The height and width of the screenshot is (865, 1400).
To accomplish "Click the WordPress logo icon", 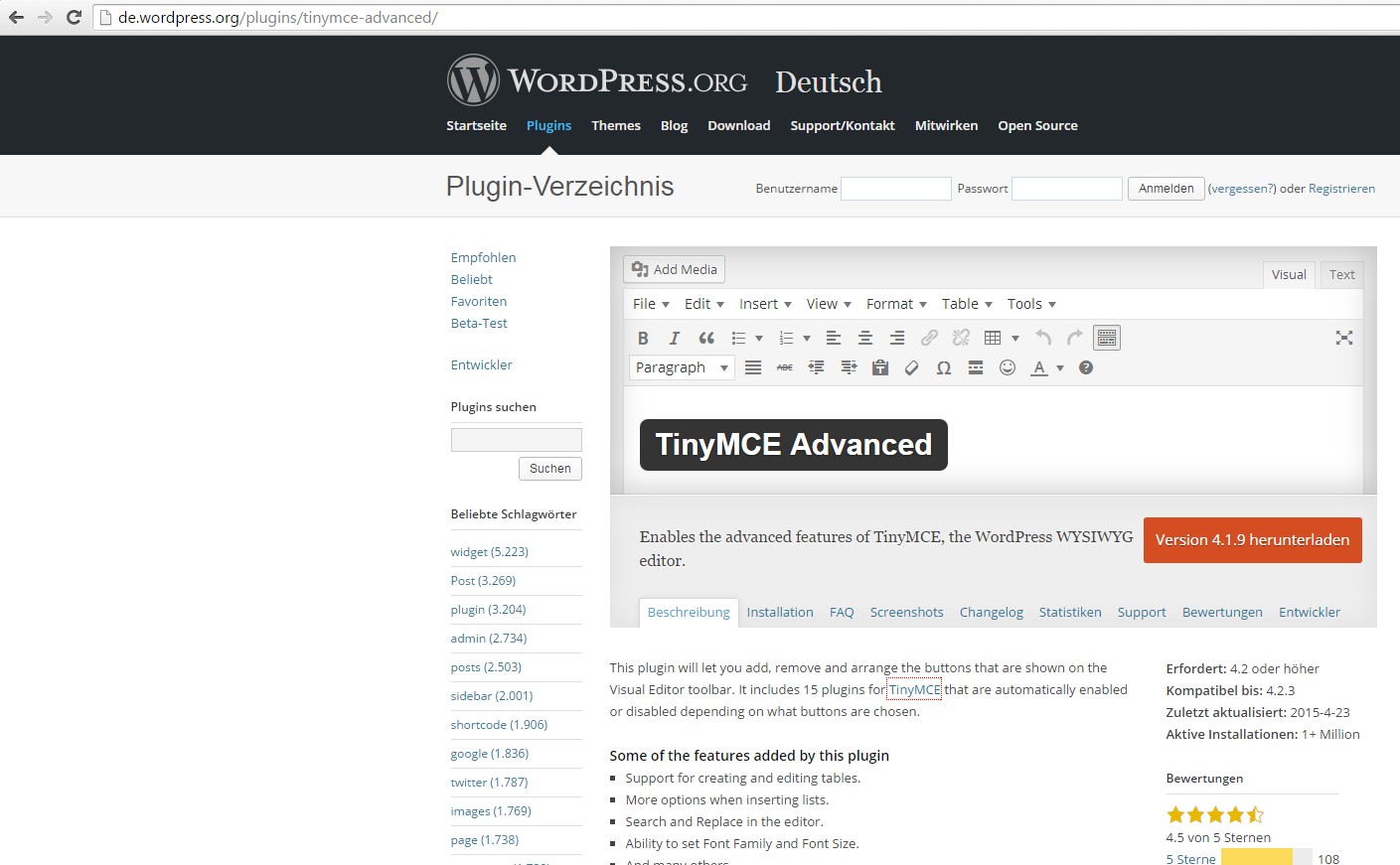I will [473, 79].
